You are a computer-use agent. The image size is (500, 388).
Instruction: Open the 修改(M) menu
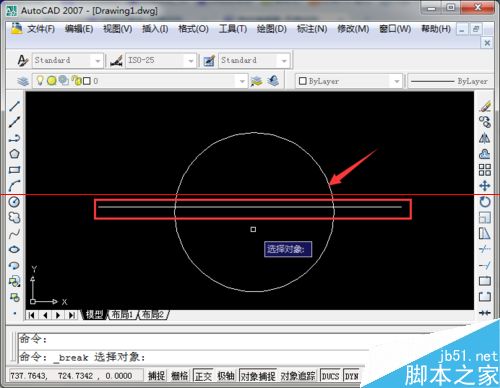(353, 29)
